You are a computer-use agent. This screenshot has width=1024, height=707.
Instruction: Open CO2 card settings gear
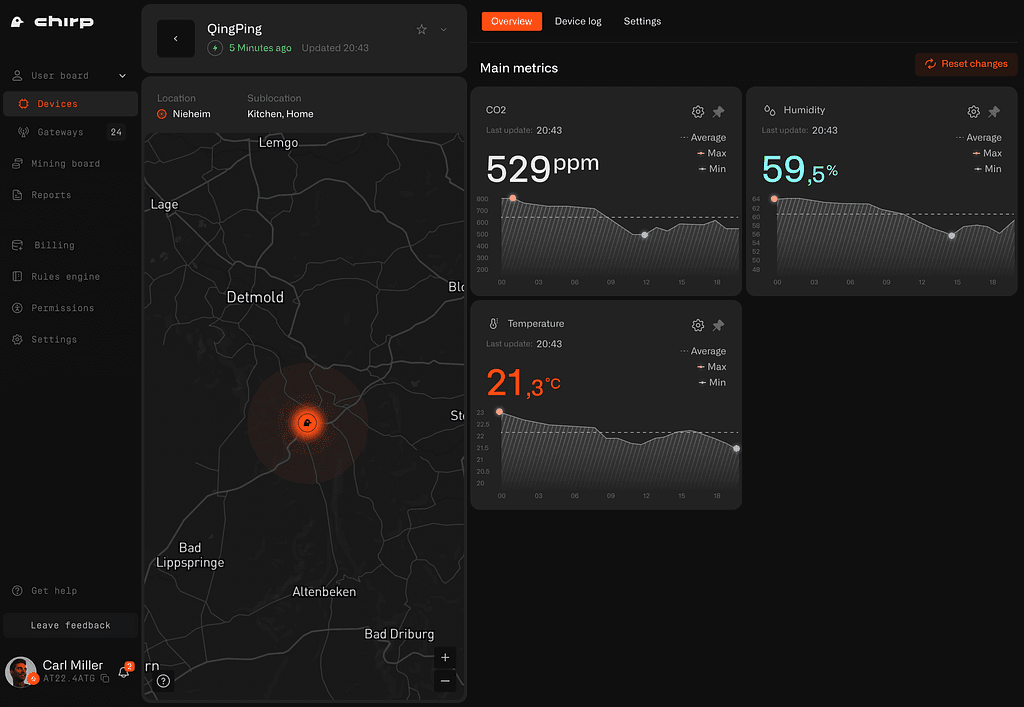pos(698,112)
